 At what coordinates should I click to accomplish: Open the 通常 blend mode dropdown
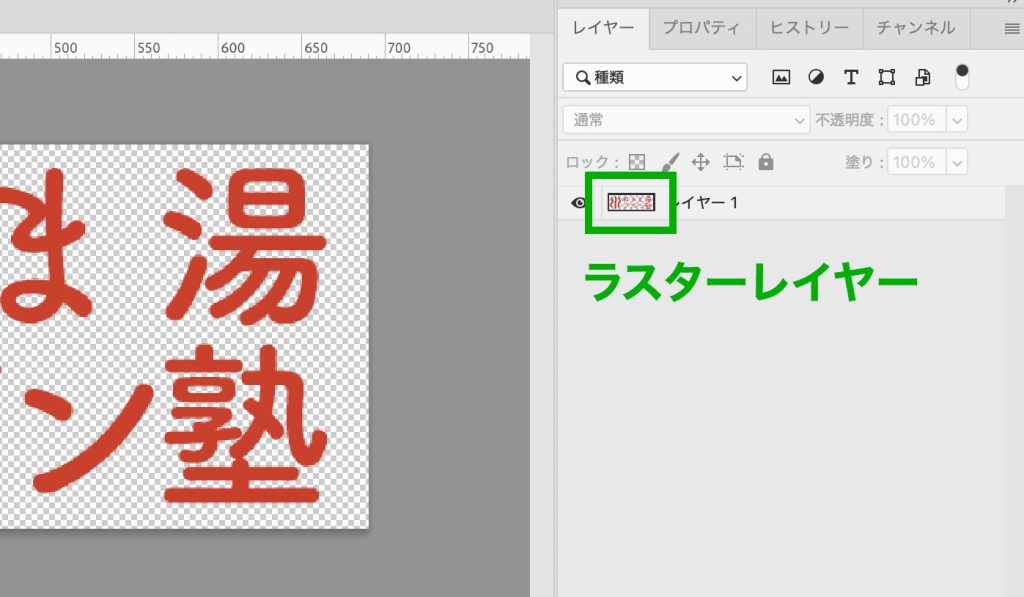tap(686, 120)
